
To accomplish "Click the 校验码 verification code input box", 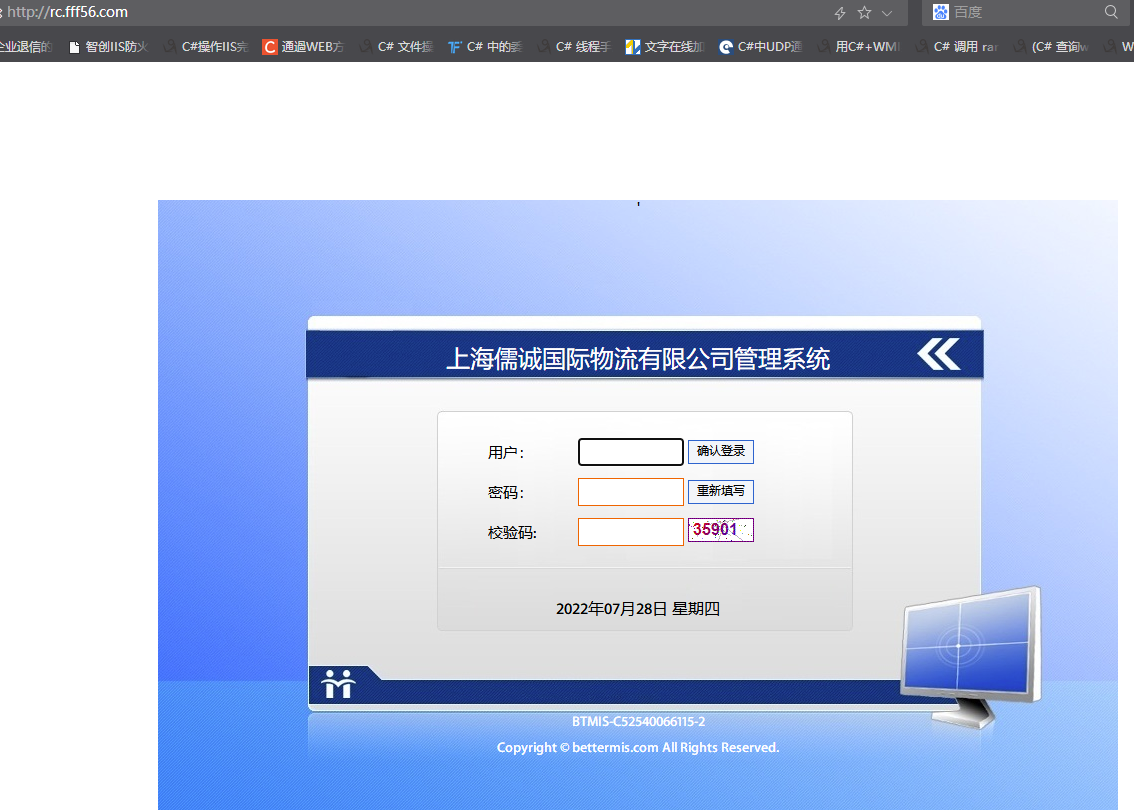I will 630,531.
